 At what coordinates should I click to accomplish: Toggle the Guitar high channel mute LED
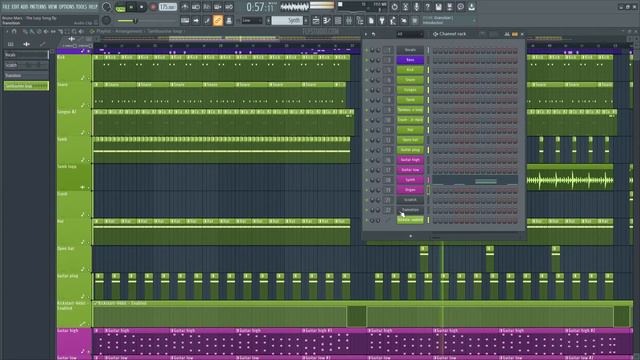[367, 160]
